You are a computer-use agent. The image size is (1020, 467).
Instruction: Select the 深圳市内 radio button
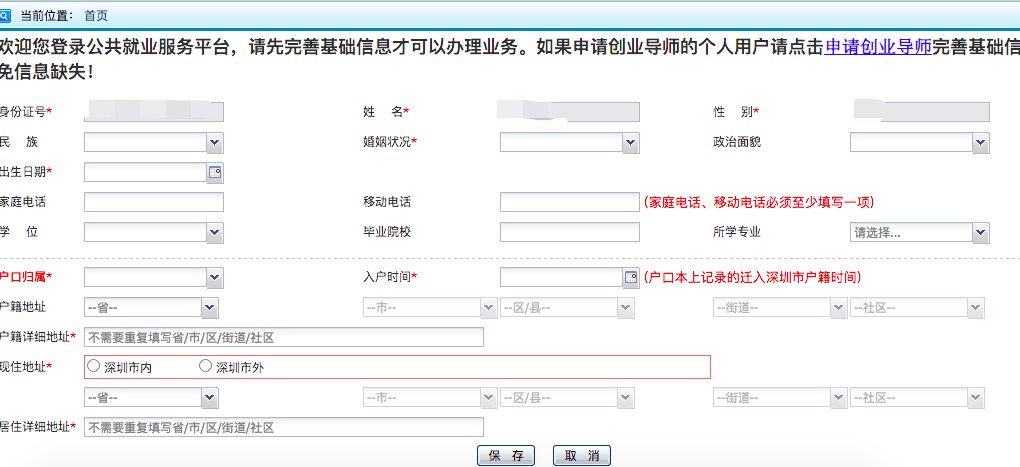point(94,367)
